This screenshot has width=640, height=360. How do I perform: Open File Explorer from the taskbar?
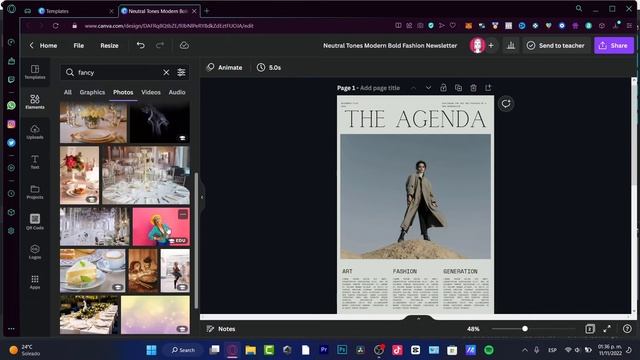tap(251, 350)
